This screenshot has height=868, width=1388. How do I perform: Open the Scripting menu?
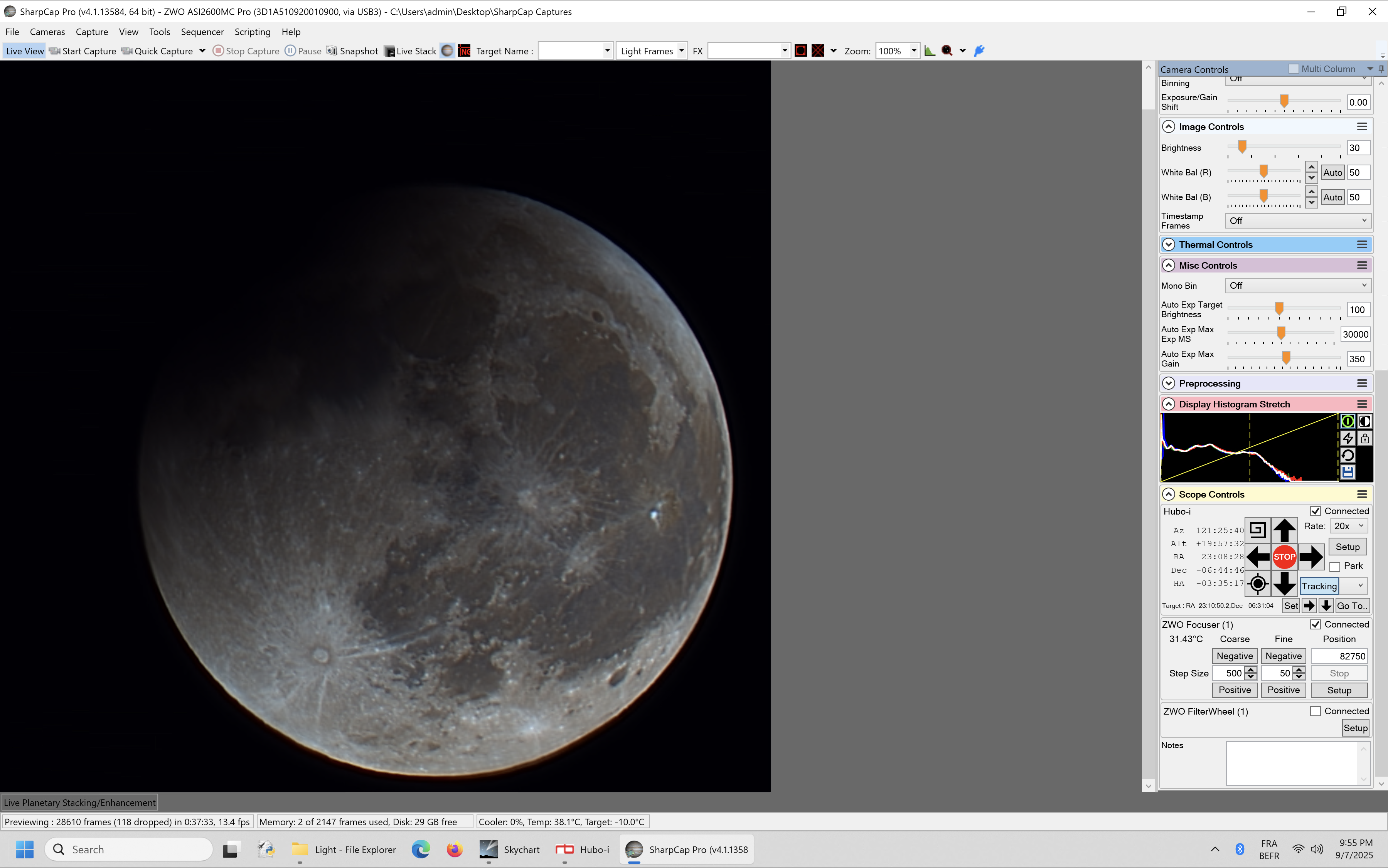point(252,32)
